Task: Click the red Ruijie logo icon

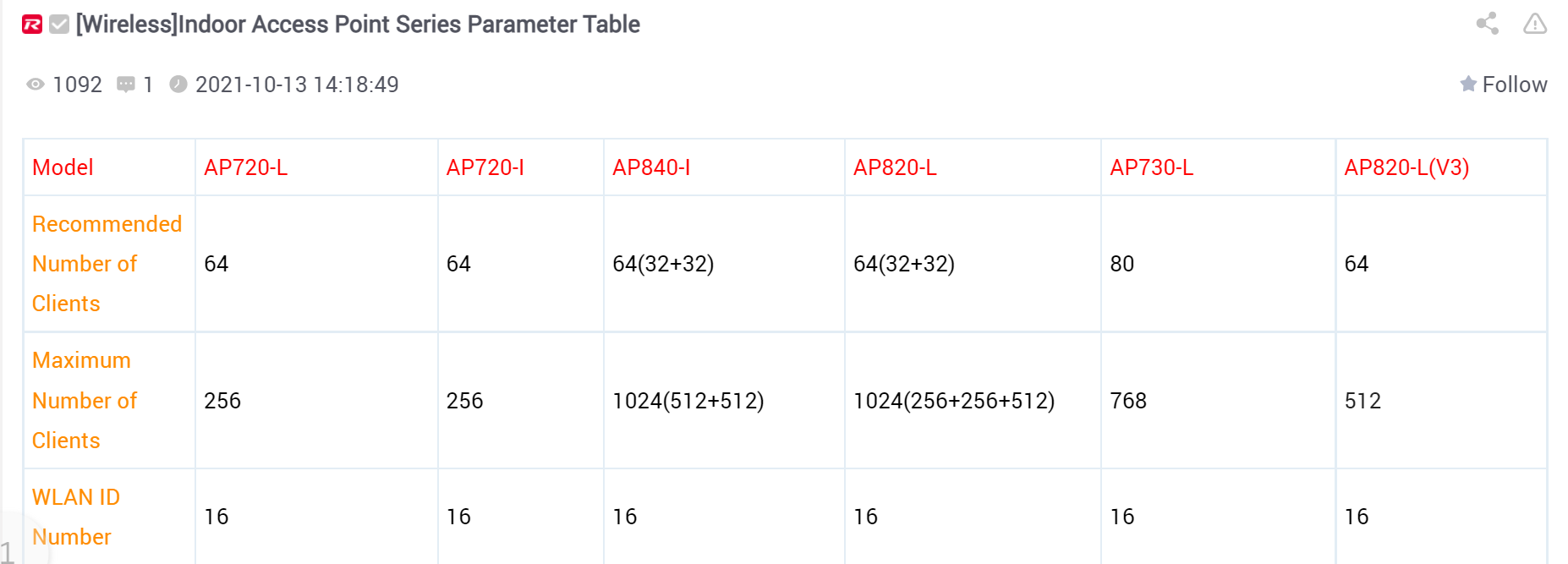Action: pos(32,25)
